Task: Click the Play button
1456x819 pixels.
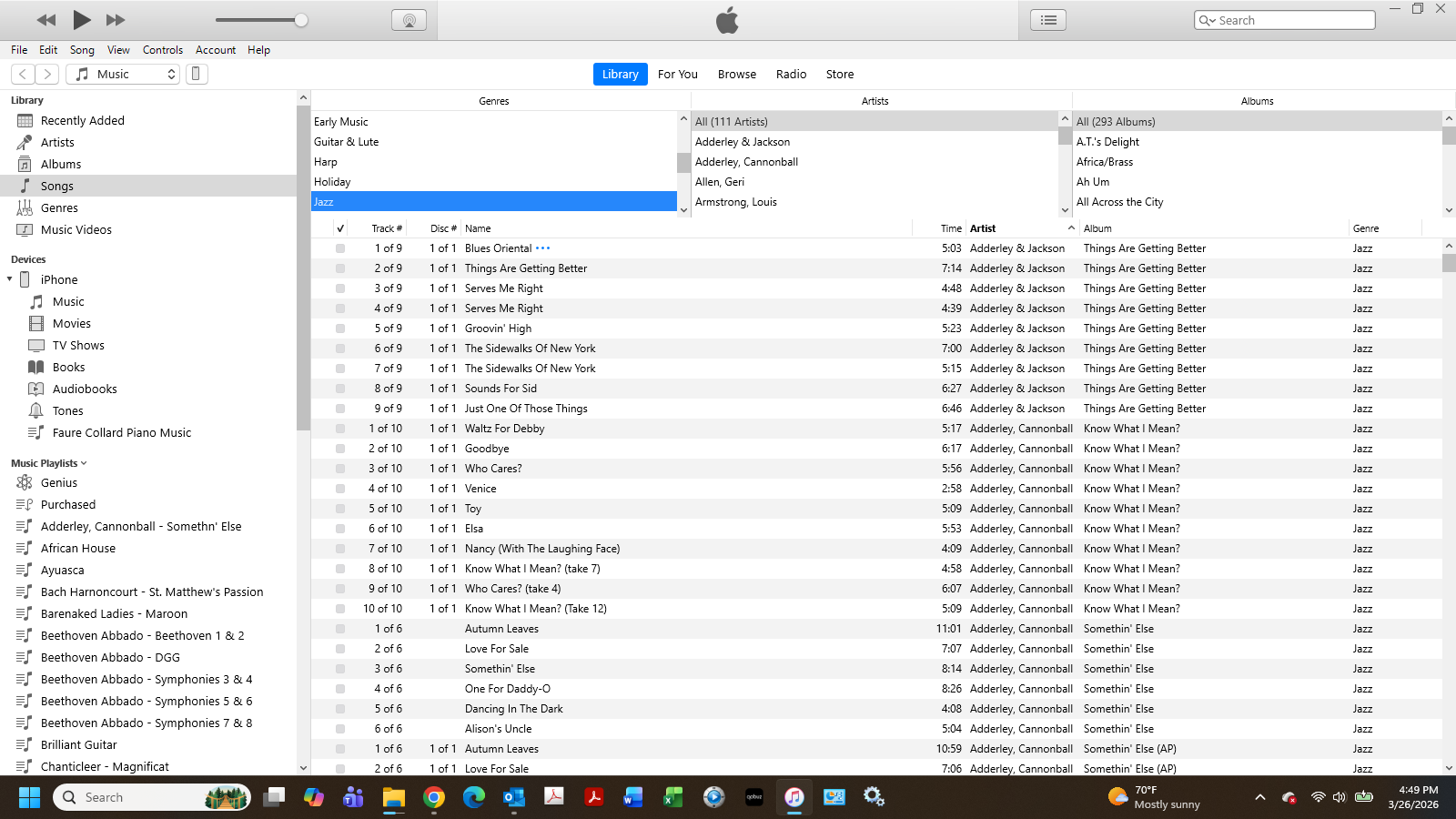Action: point(81,19)
